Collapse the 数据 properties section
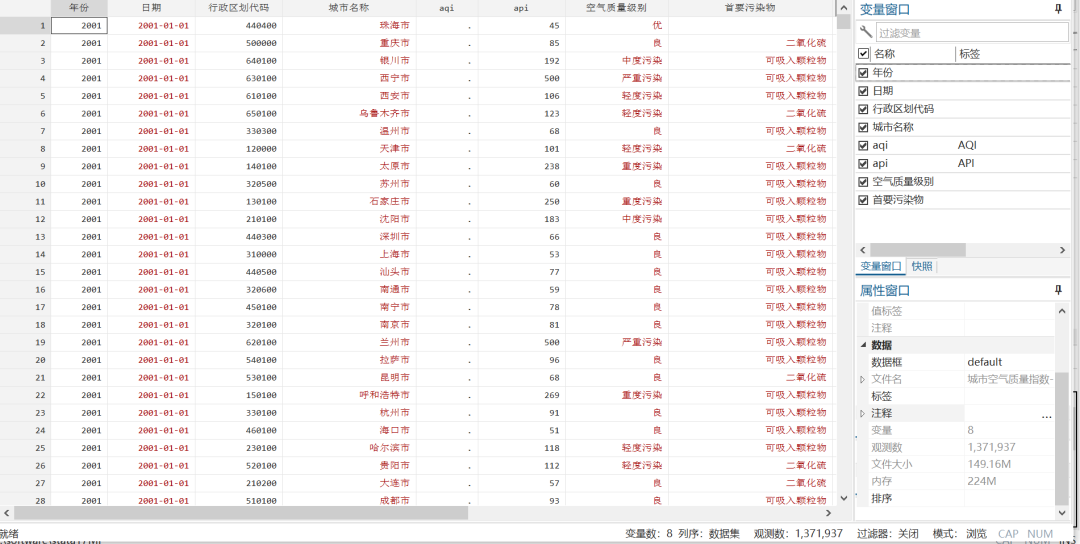The width and height of the screenshot is (1080, 544). [x=863, y=345]
